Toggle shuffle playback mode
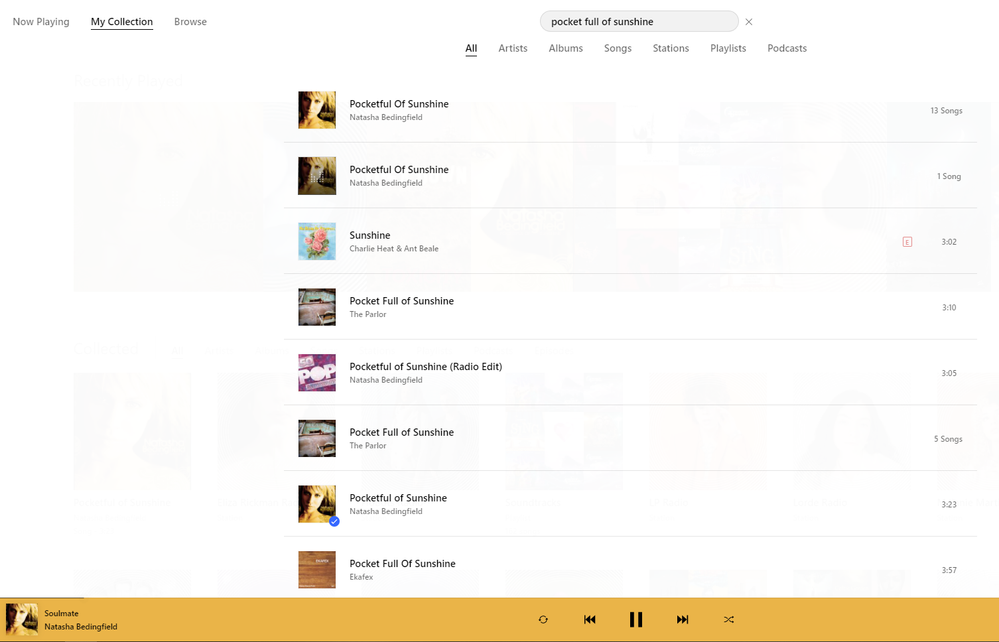 (x=729, y=620)
